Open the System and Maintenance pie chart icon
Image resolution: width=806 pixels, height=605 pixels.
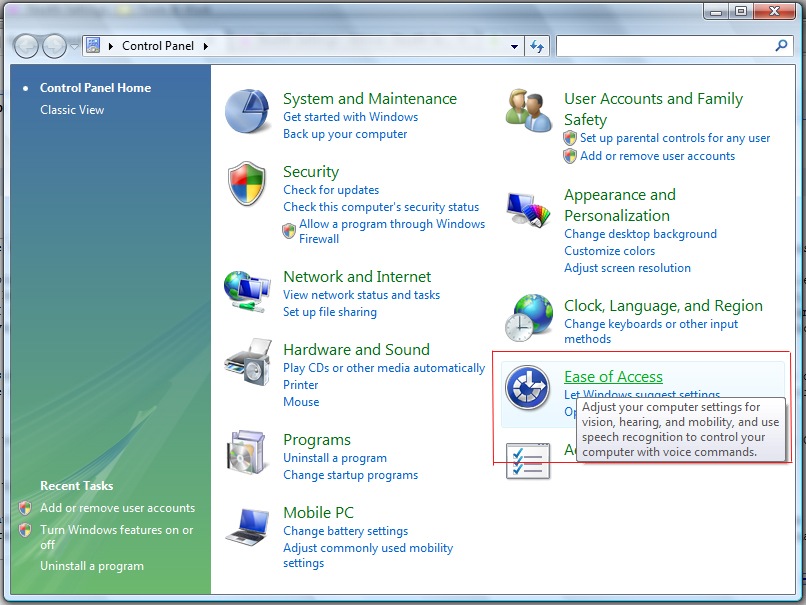[247, 112]
